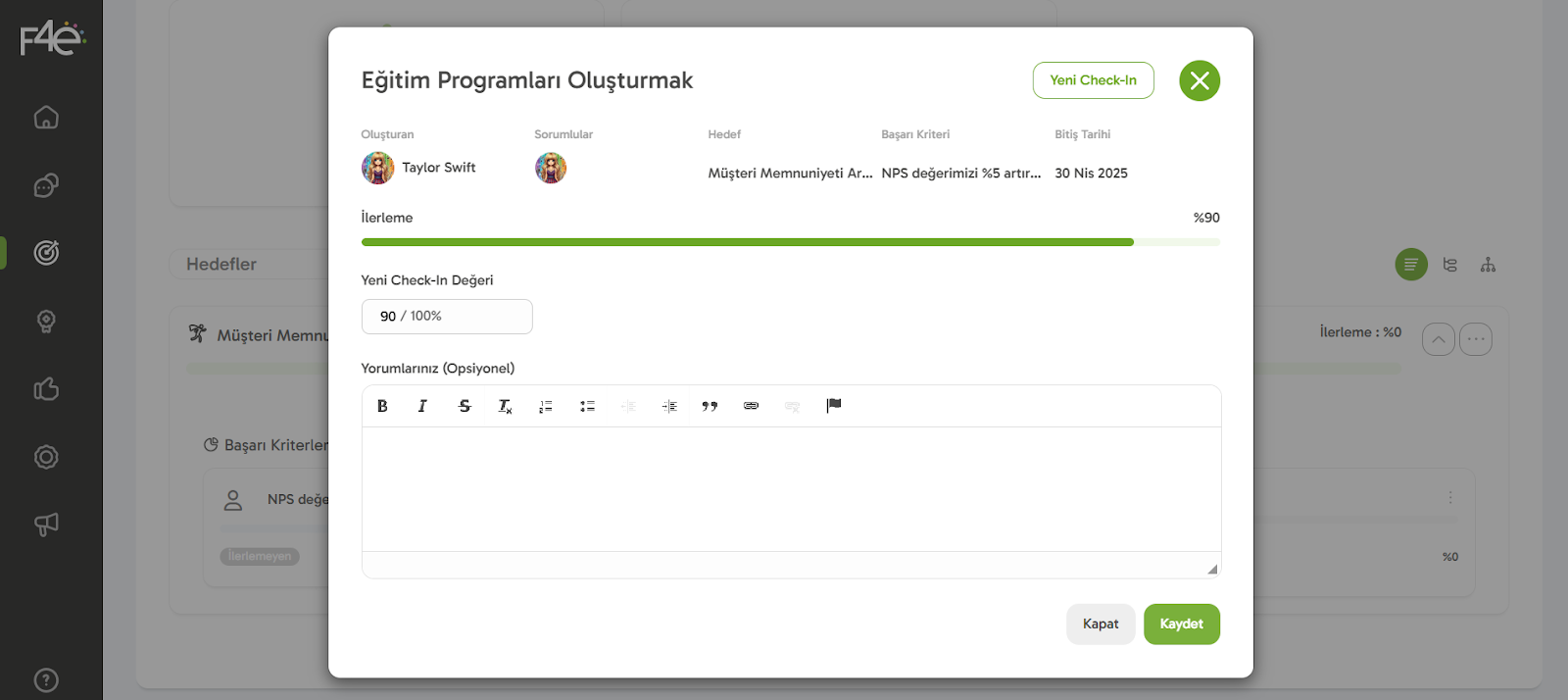Viewport: 1568px width, 700px height.
Task: Open help question mark icon
Action: 46,680
